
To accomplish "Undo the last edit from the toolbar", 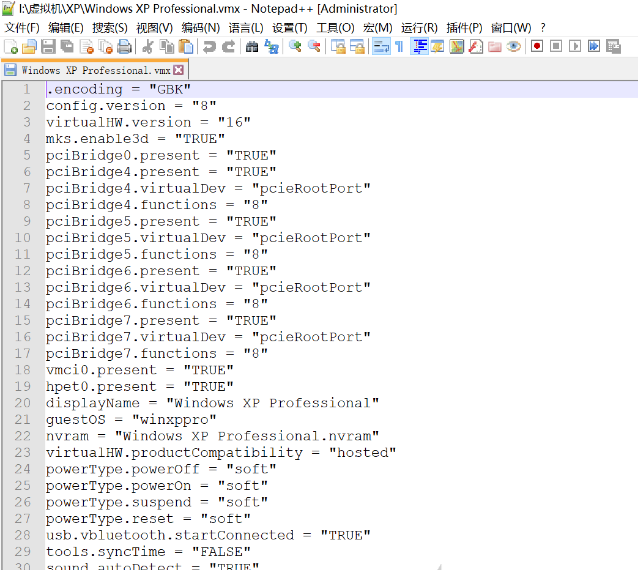I will point(209,46).
